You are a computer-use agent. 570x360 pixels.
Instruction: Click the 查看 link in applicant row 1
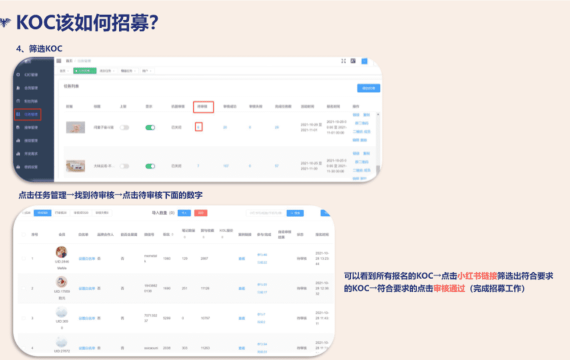[241, 259]
